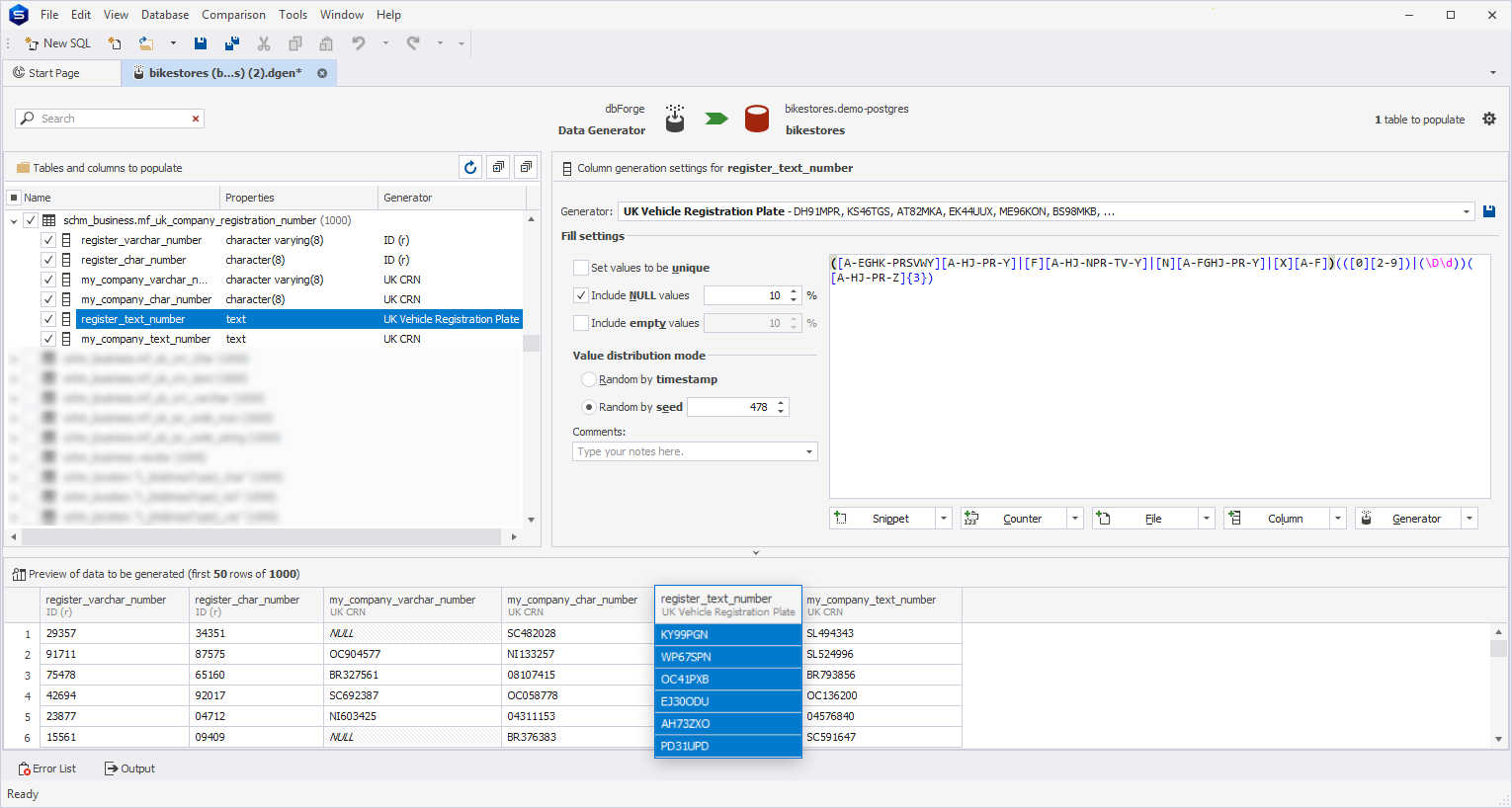Image resolution: width=1512 pixels, height=808 pixels.
Task: Increase the NULL values percentage spinner
Action: (x=794, y=291)
